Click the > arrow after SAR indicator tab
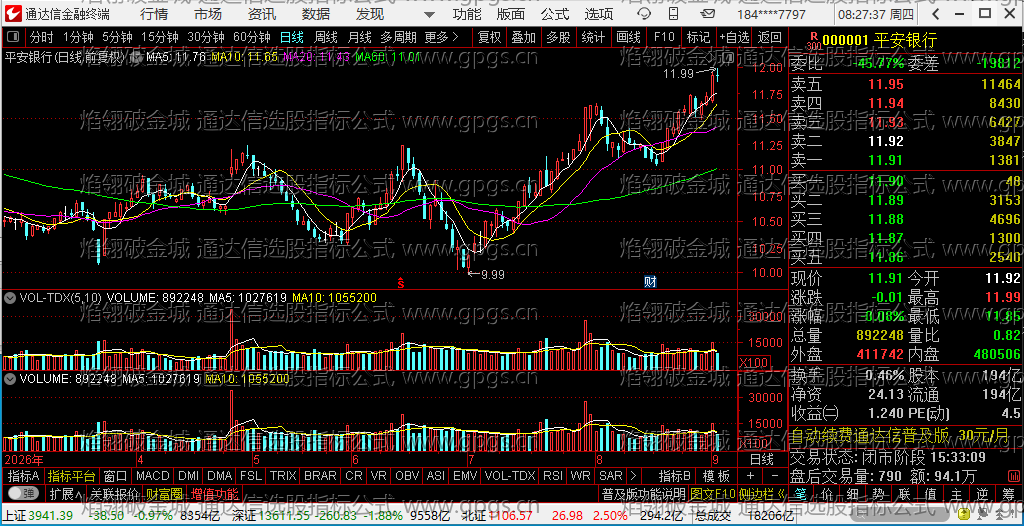 pyautogui.click(x=632, y=475)
